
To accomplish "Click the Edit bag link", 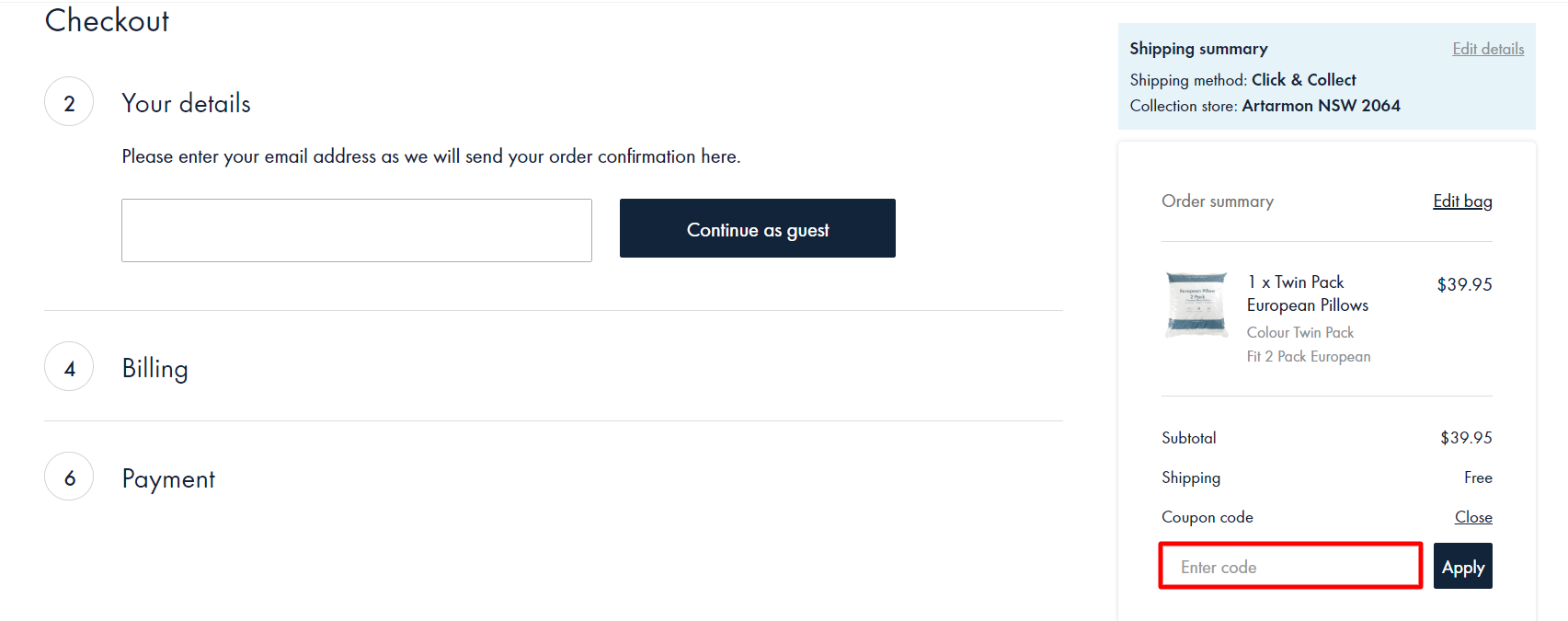I will tap(1462, 201).
